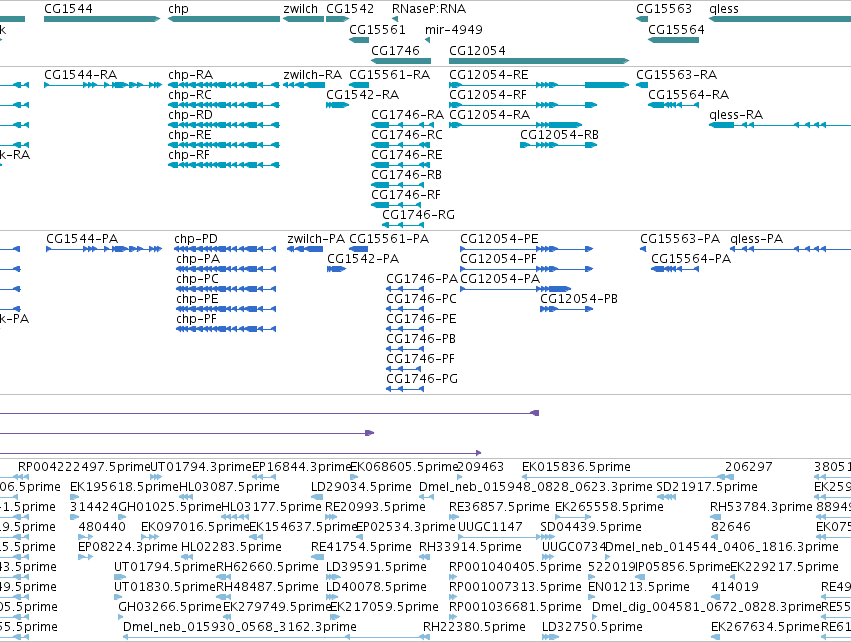Select the RH22380.5prime cDNA label
Image resolution: width=851 pixels, height=642 pixels.
(474, 627)
